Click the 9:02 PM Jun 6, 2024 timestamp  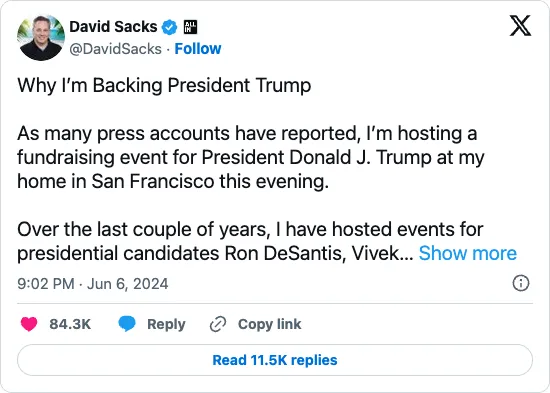93,284
